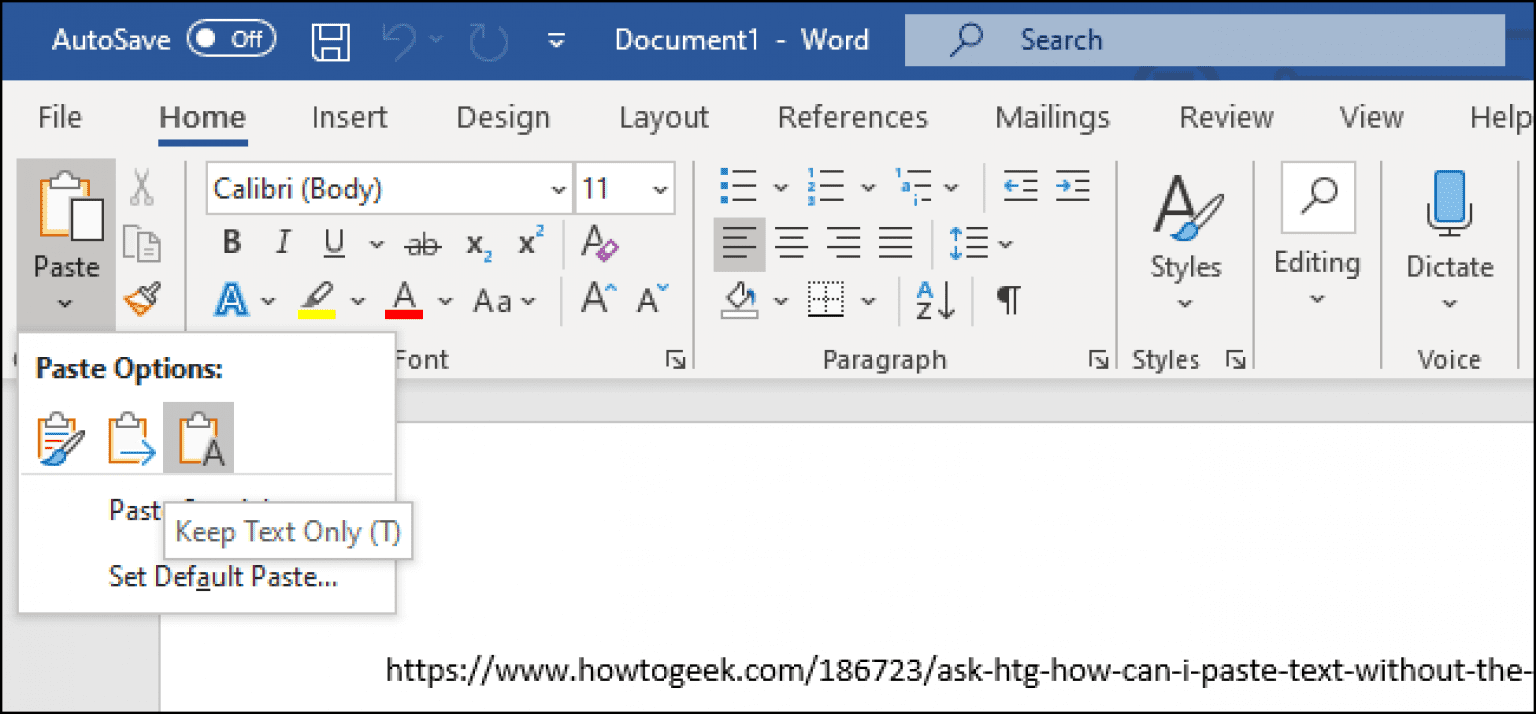Image resolution: width=1536 pixels, height=714 pixels.
Task: Toggle Bold formatting
Action: (232, 243)
